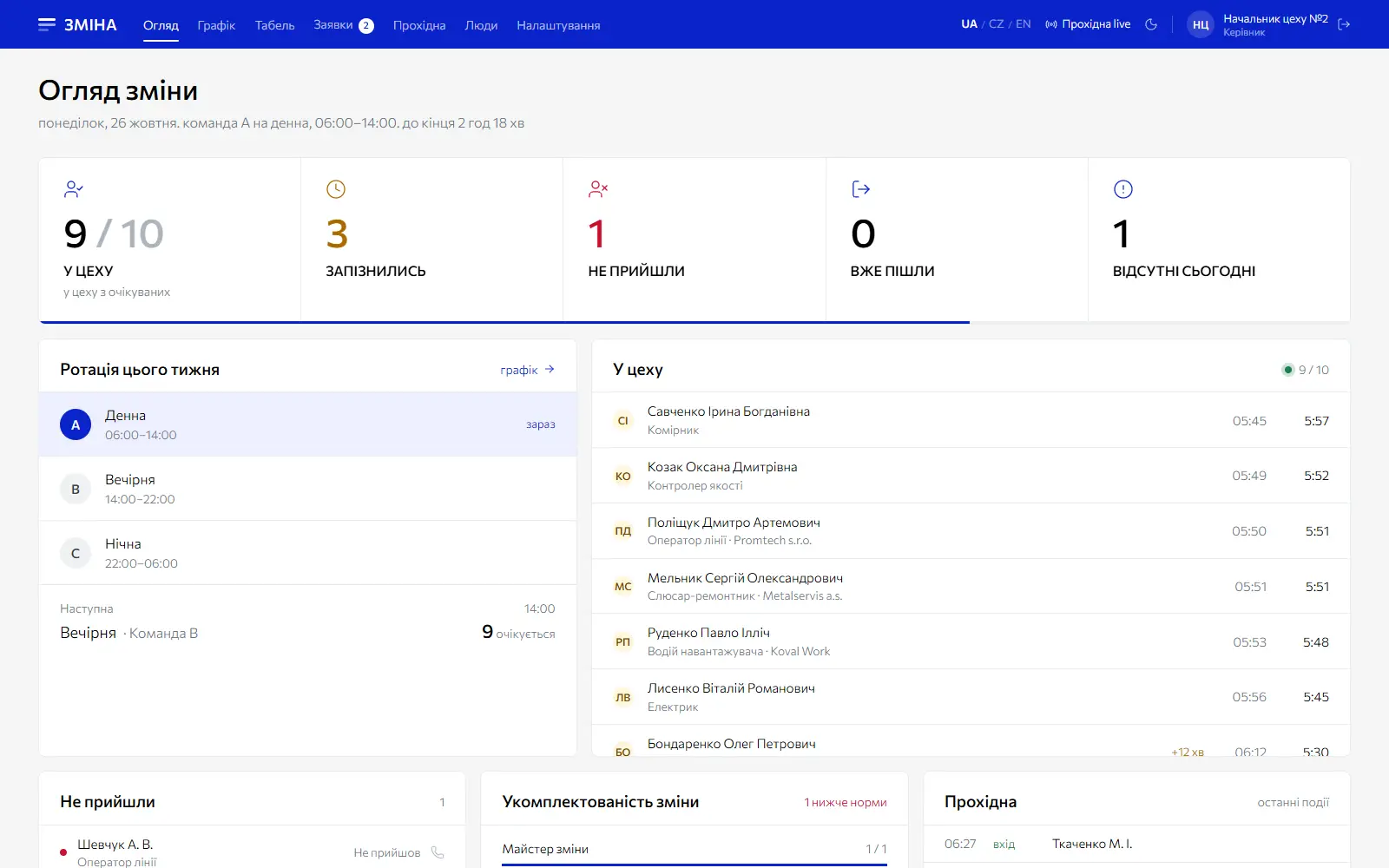Click the МС avatar of Мельник
Image resolution: width=1389 pixels, height=868 pixels.
(623, 587)
